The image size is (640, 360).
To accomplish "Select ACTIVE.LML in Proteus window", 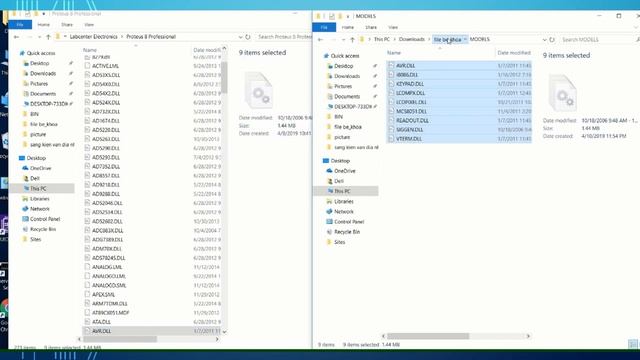I will (x=105, y=66).
